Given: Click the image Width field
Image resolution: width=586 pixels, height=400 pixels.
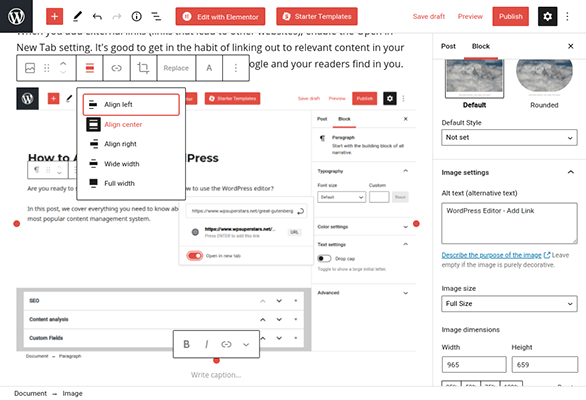Looking at the screenshot, I should [x=474, y=364].
